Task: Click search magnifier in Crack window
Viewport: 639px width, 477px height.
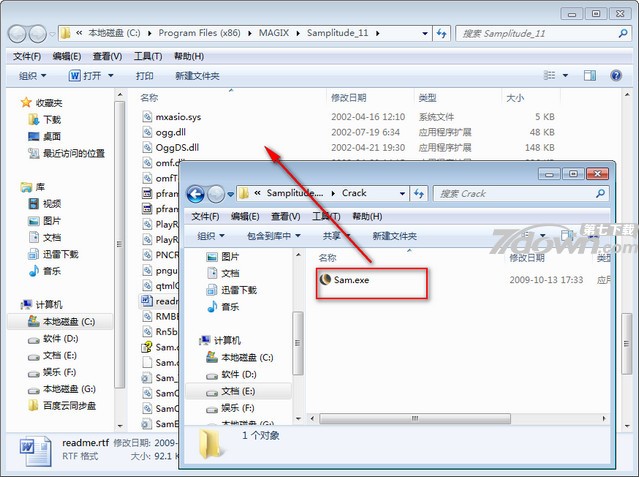Action: coord(600,193)
